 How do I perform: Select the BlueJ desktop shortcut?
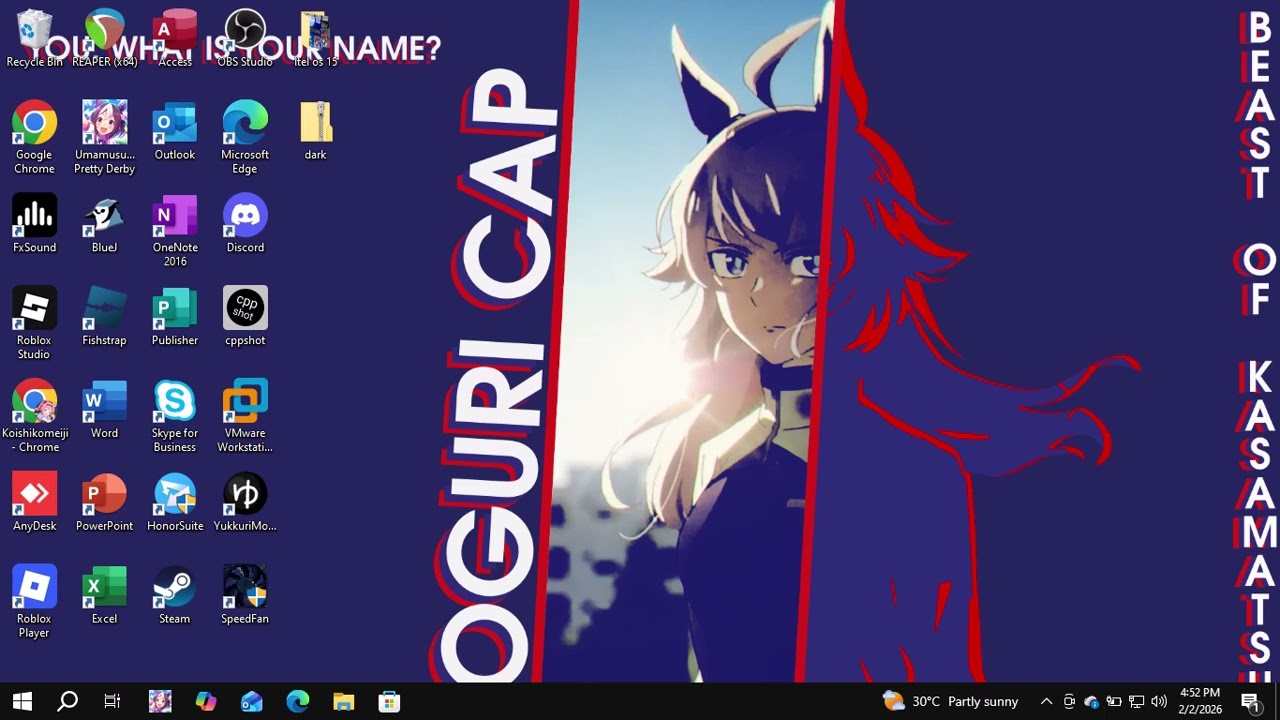(104, 223)
